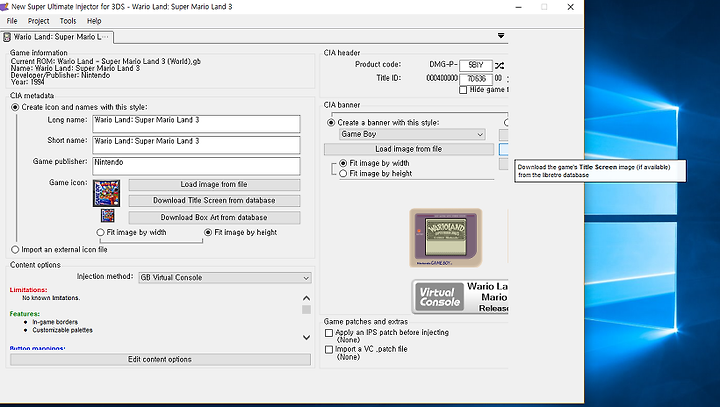Image resolution: width=720 pixels, height=407 pixels.
Task: Toggle the 'Hide game' checkbox
Action: [x=463, y=90]
